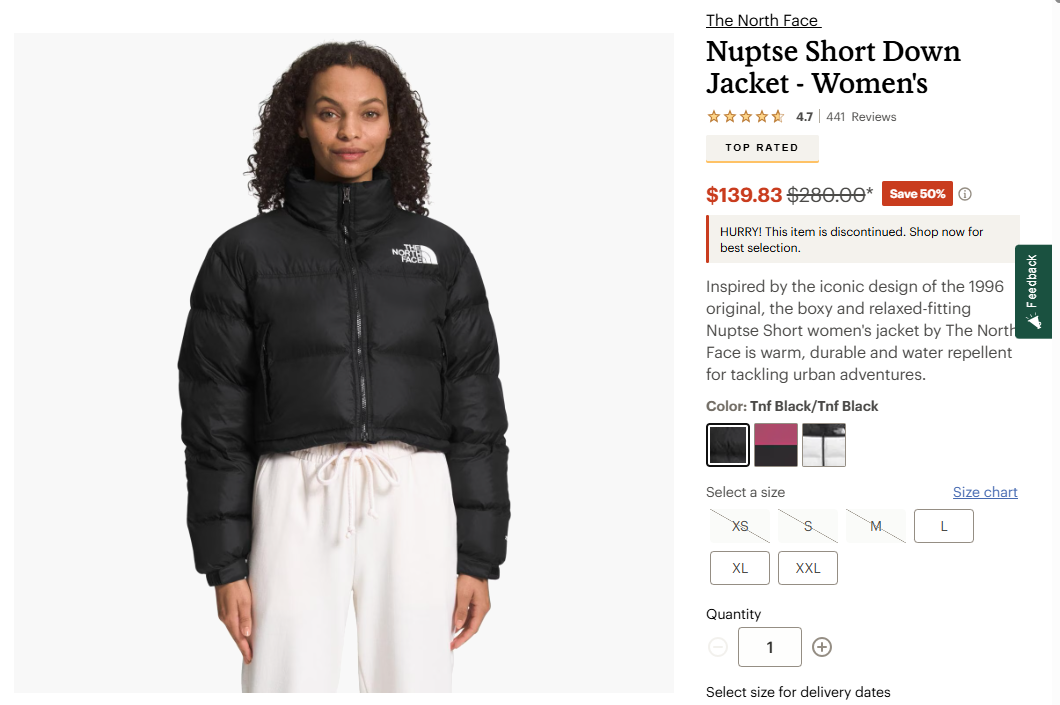Choose the crossed-out M size option
This screenshot has width=1060, height=705.
coord(875,526)
